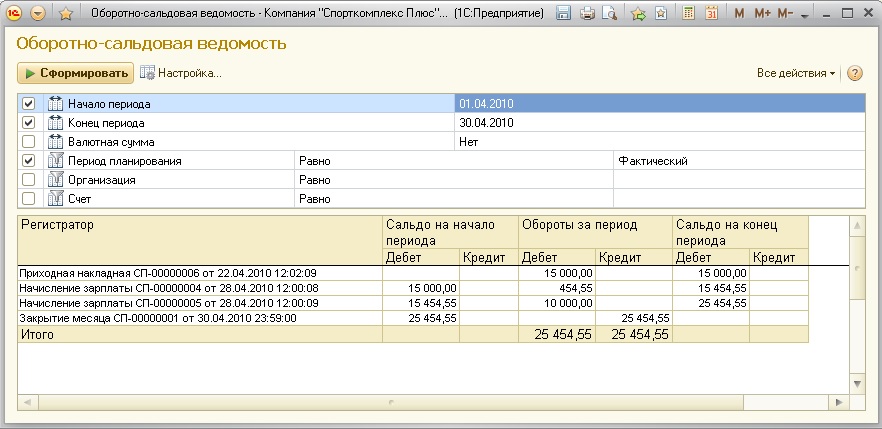Screen dimensions: 882x429
Task: Print the report using printer icon
Action: [x=587, y=13]
